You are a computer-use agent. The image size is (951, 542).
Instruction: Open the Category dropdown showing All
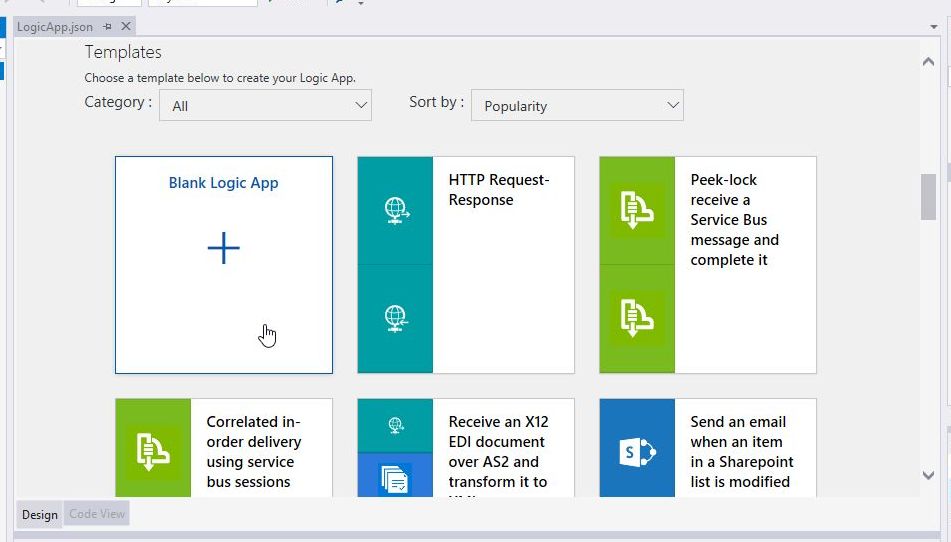(x=265, y=106)
